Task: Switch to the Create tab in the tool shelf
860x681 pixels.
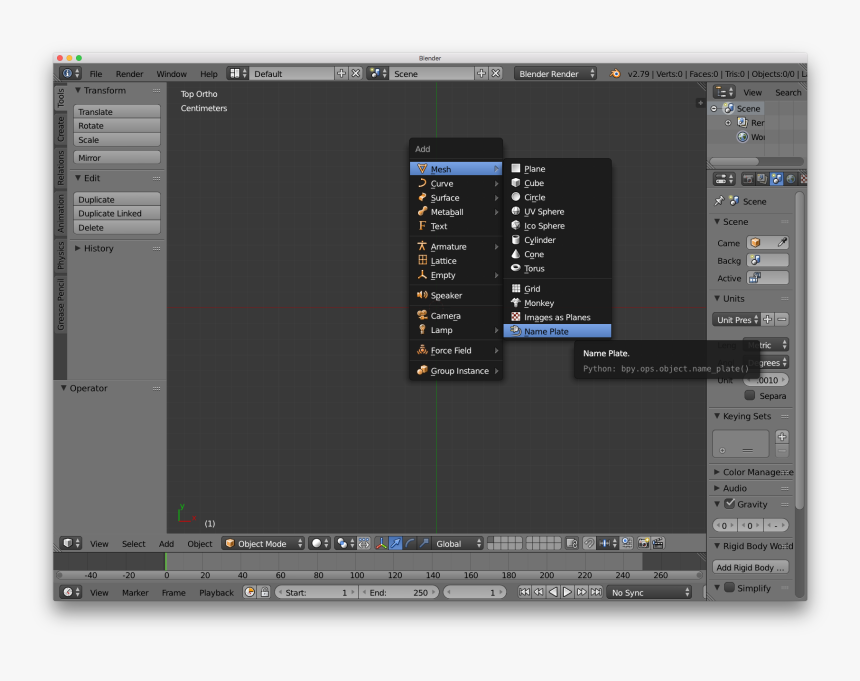Action: 60,129
